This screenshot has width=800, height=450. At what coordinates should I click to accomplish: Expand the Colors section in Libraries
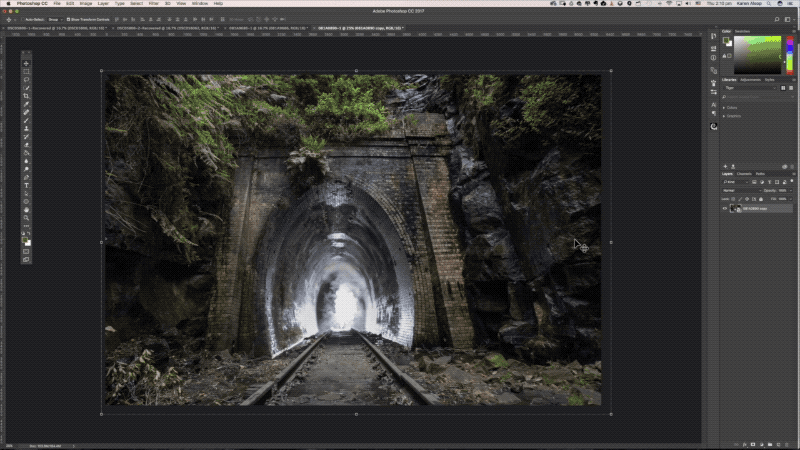(x=724, y=108)
